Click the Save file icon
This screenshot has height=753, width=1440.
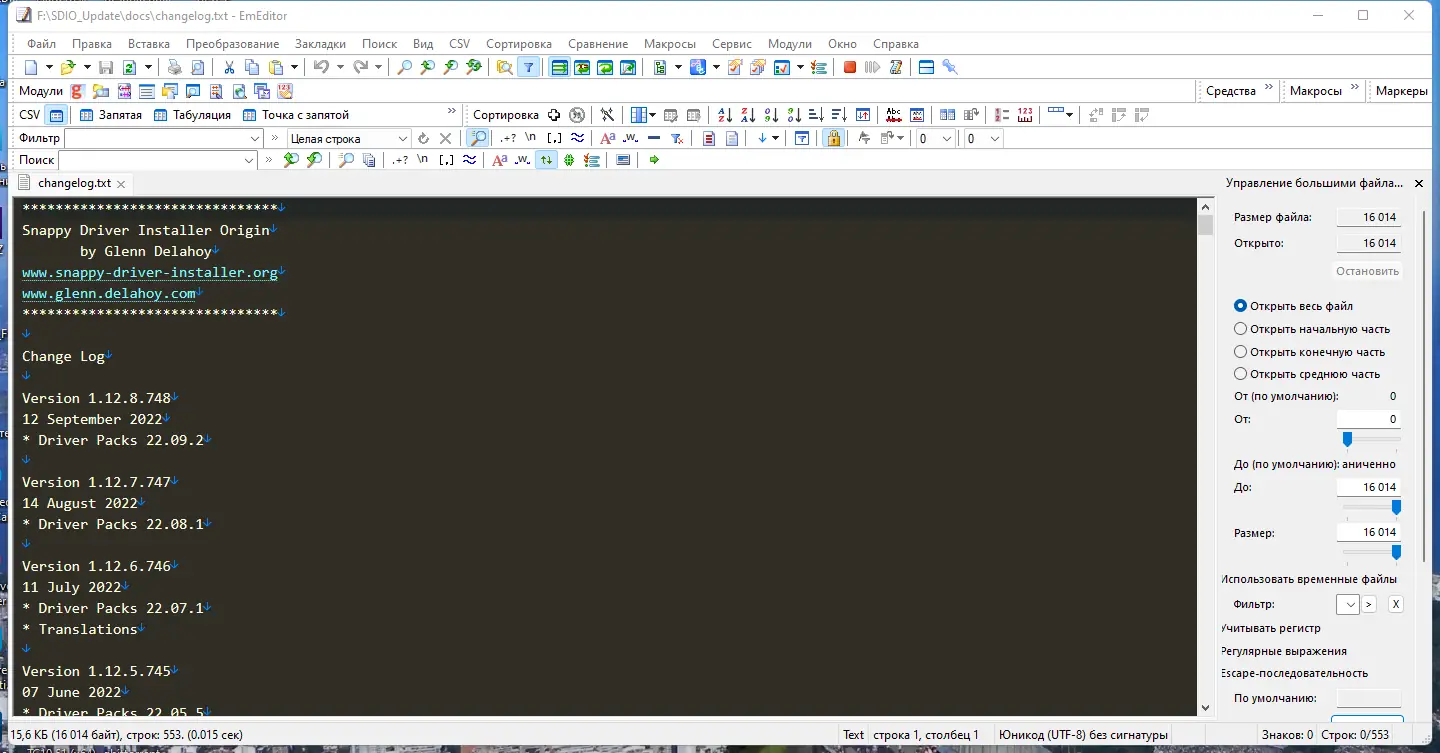click(105, 67)
